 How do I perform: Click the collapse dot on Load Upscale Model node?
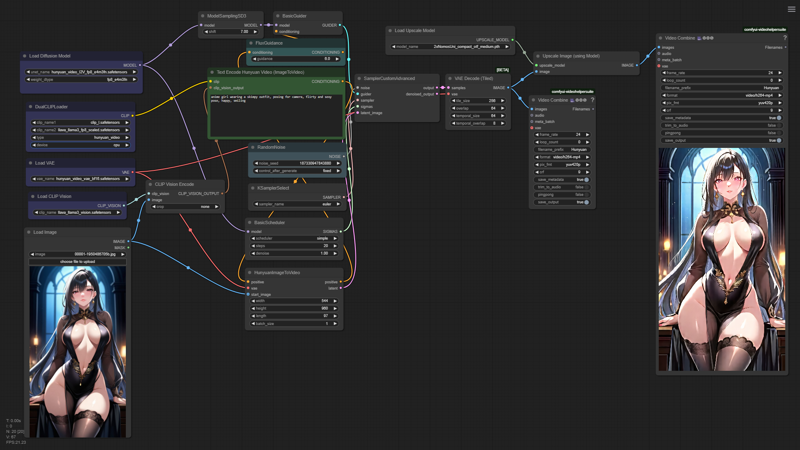click(391, 31)
